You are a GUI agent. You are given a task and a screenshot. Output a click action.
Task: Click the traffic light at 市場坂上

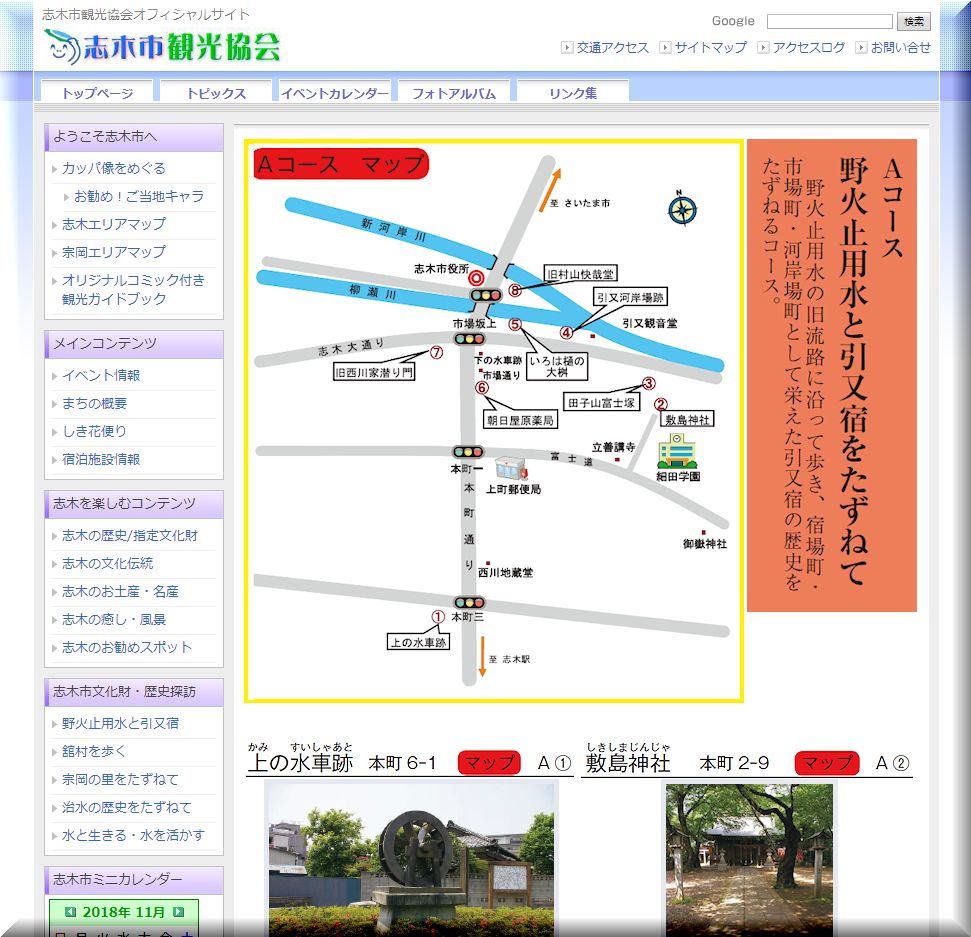tap(469, 339)
